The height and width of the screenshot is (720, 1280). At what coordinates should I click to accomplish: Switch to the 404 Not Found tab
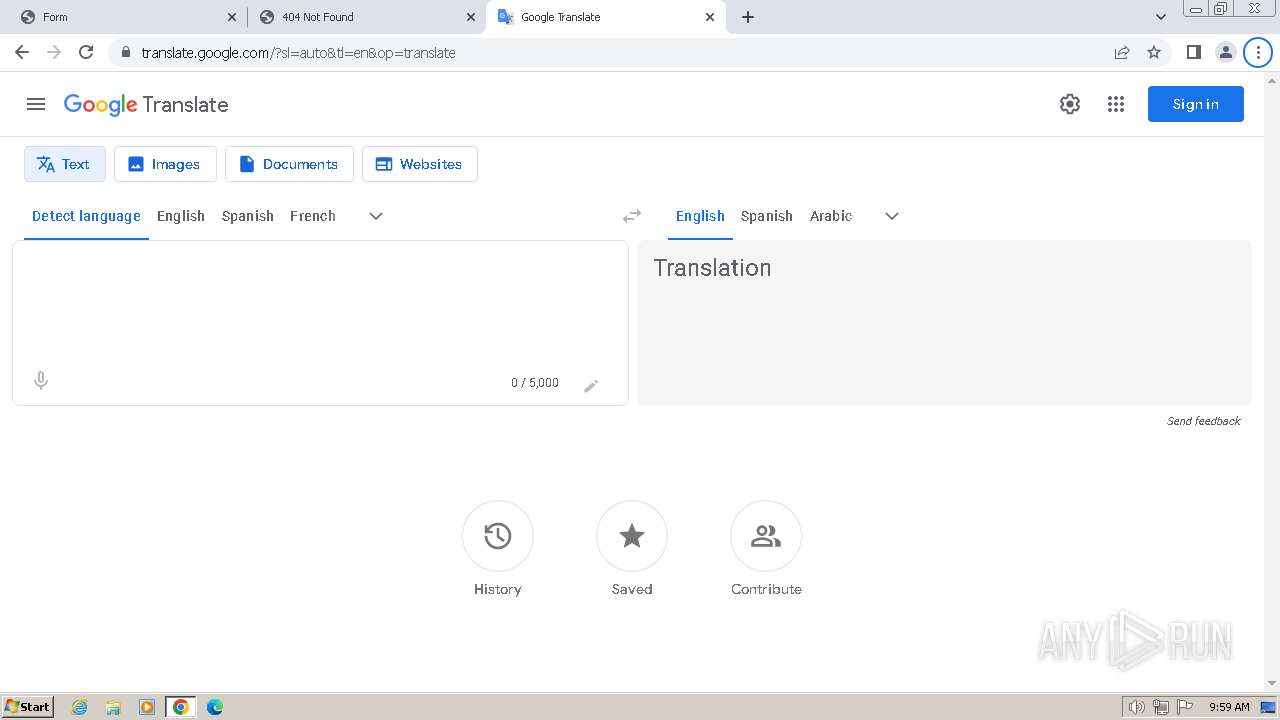tap(365, 17)
